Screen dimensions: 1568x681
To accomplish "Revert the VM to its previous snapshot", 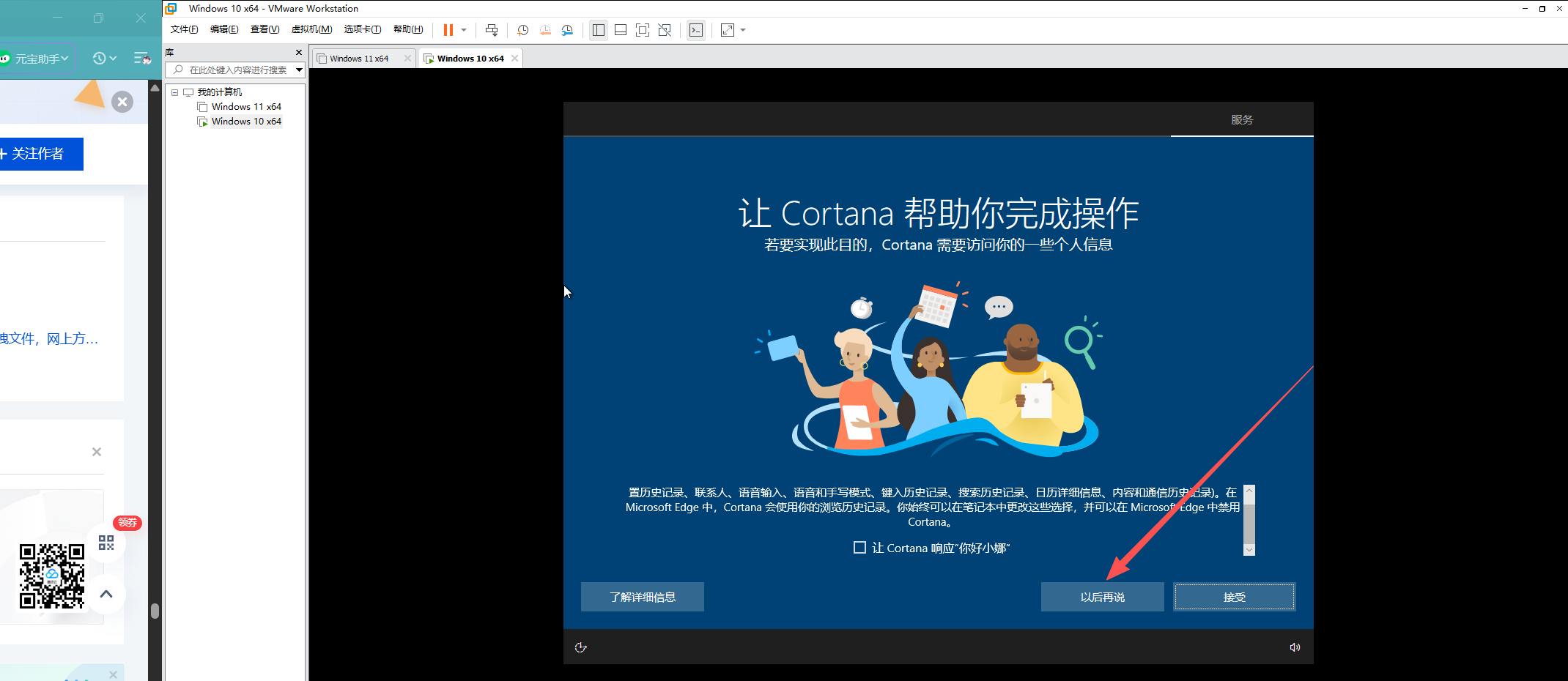I will coord(545,30).
